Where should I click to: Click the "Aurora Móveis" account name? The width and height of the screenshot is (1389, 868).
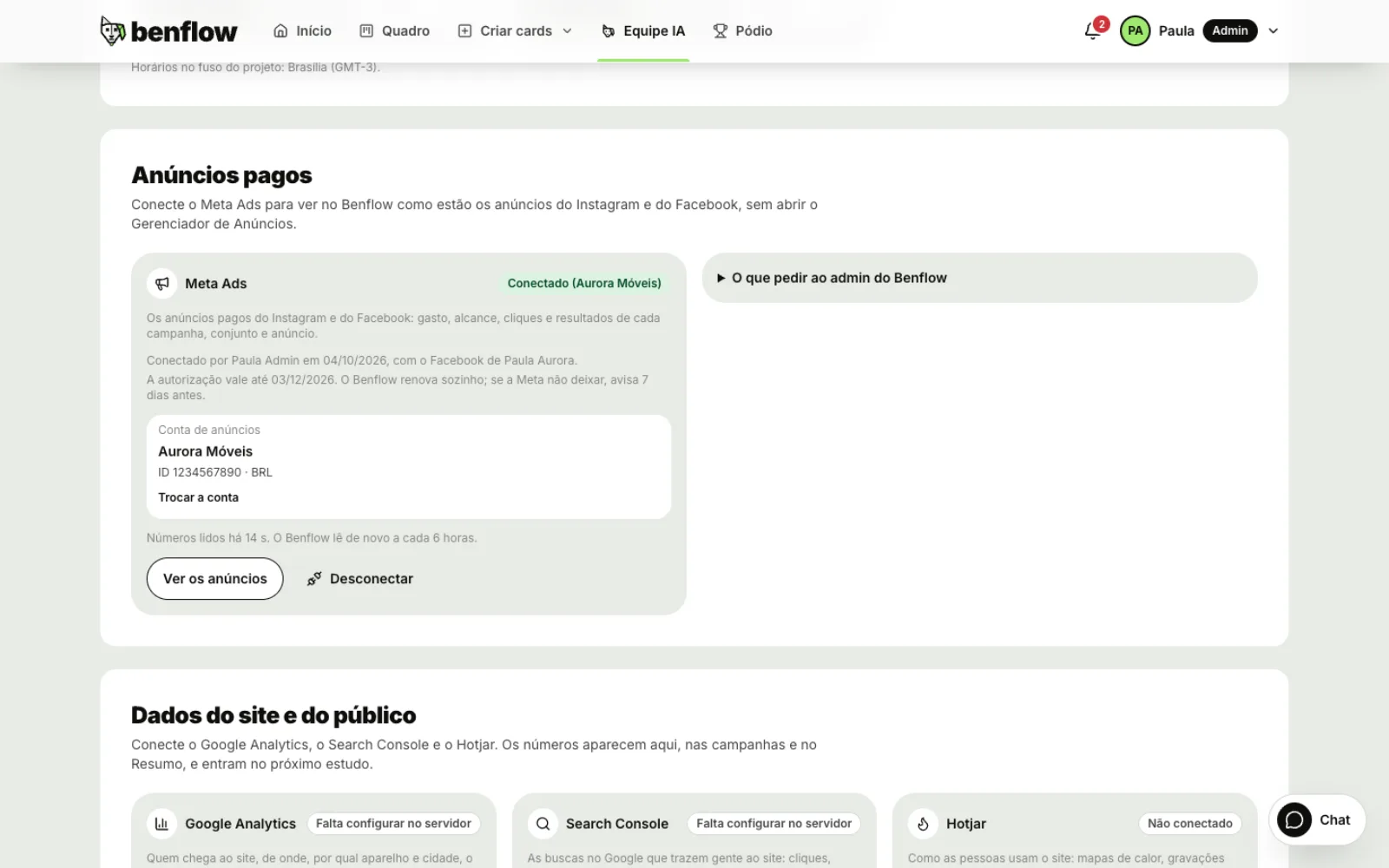(x=205, y=451)
